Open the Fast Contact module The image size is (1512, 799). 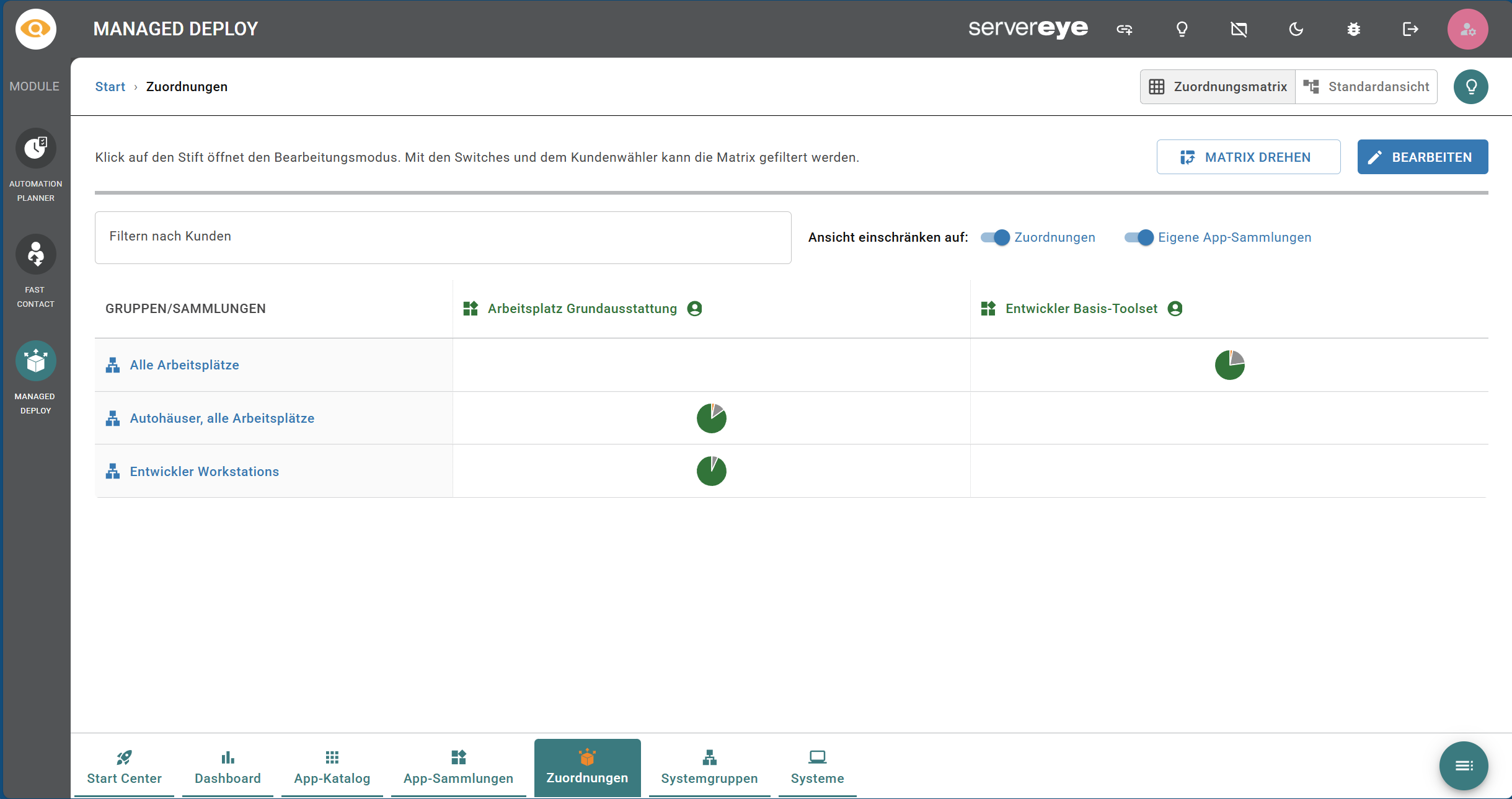coord(35,255)
